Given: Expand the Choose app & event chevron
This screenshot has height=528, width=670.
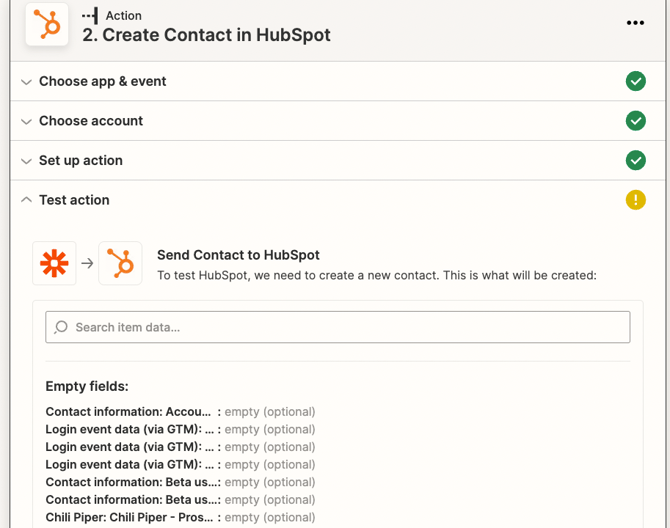Looking at the screenshot, I should point(26,82).
